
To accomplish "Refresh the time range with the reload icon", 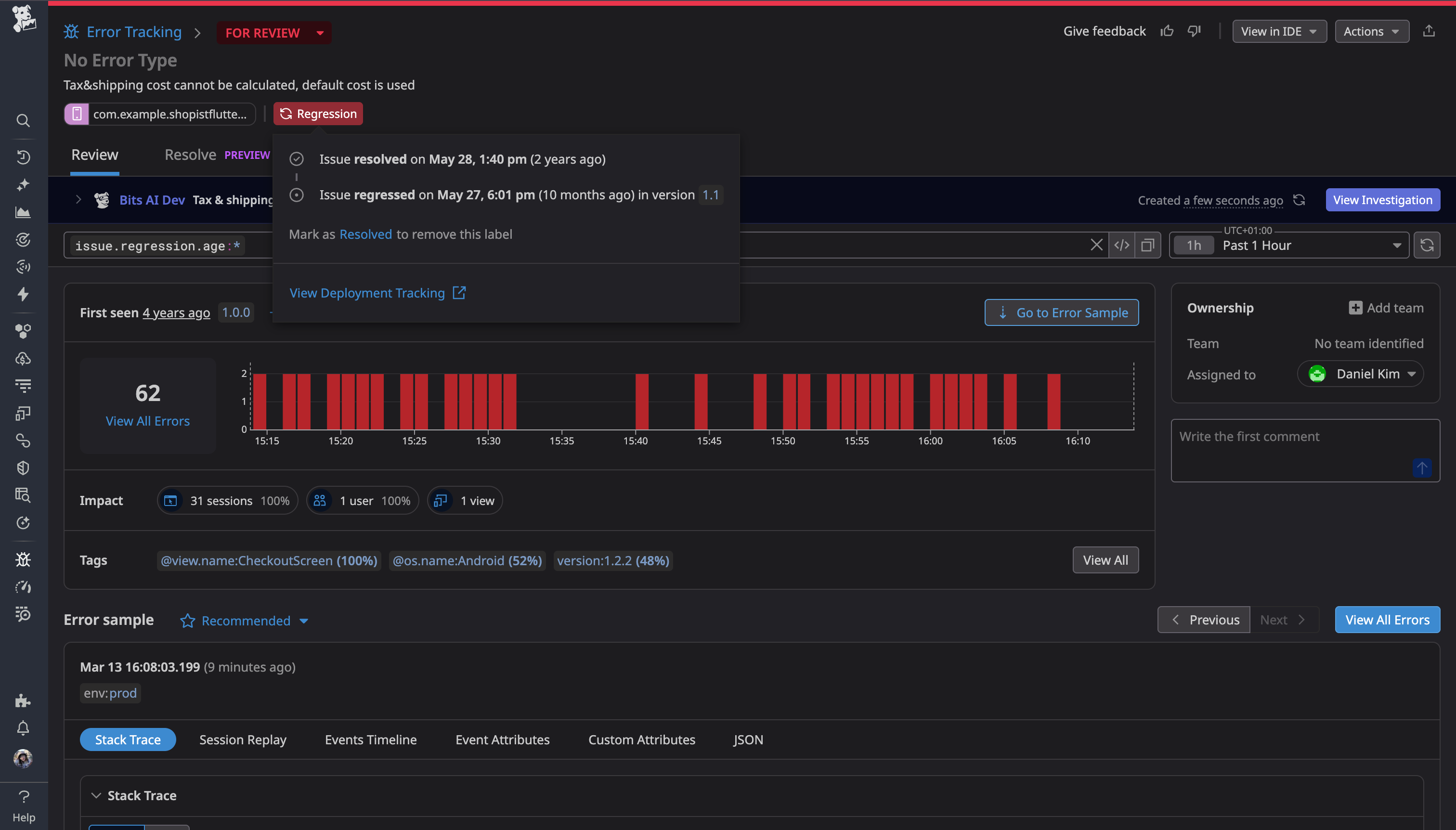I will point(1427,245).
